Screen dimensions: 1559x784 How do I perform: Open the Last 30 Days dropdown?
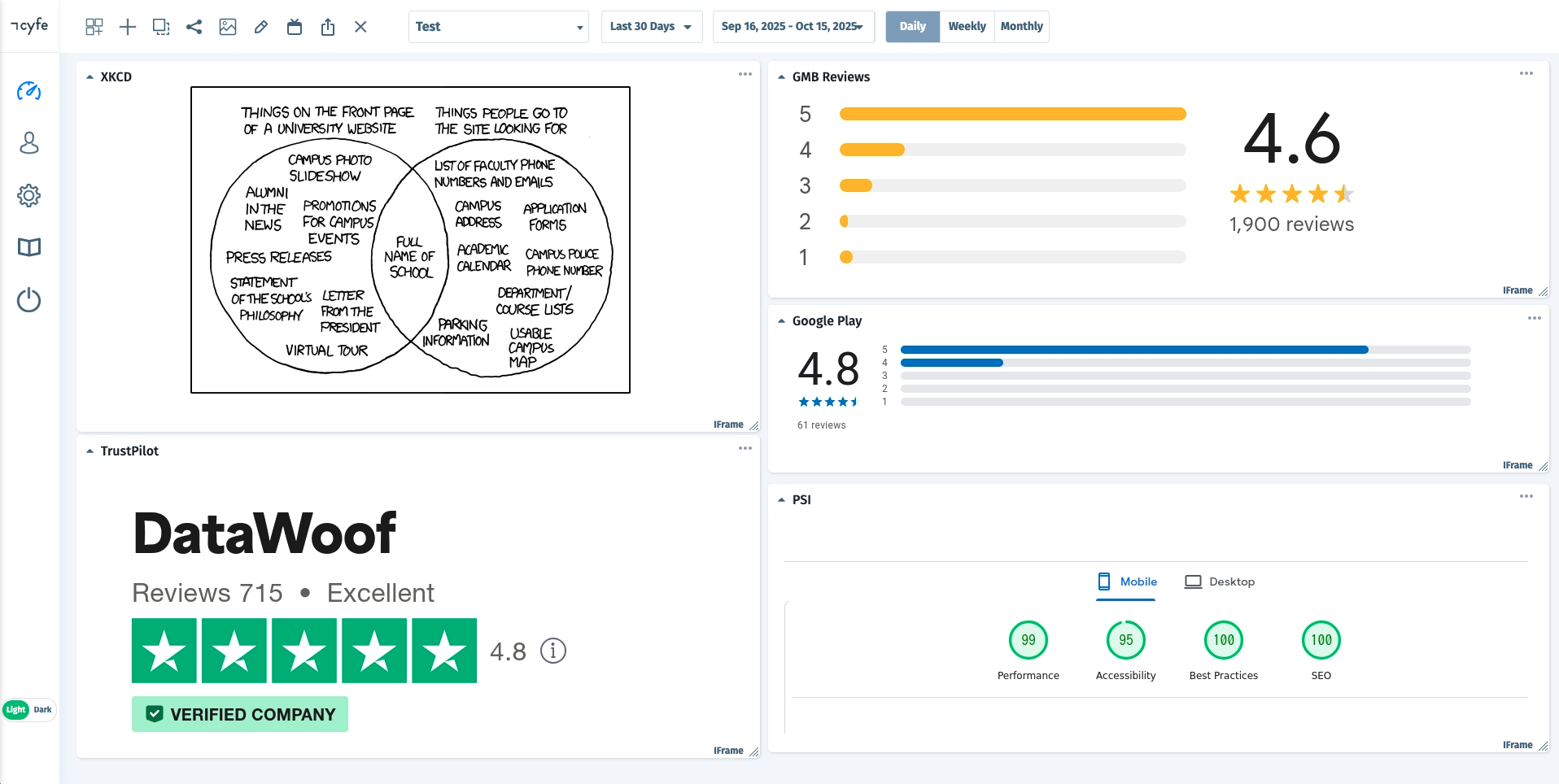coord(651,27)
